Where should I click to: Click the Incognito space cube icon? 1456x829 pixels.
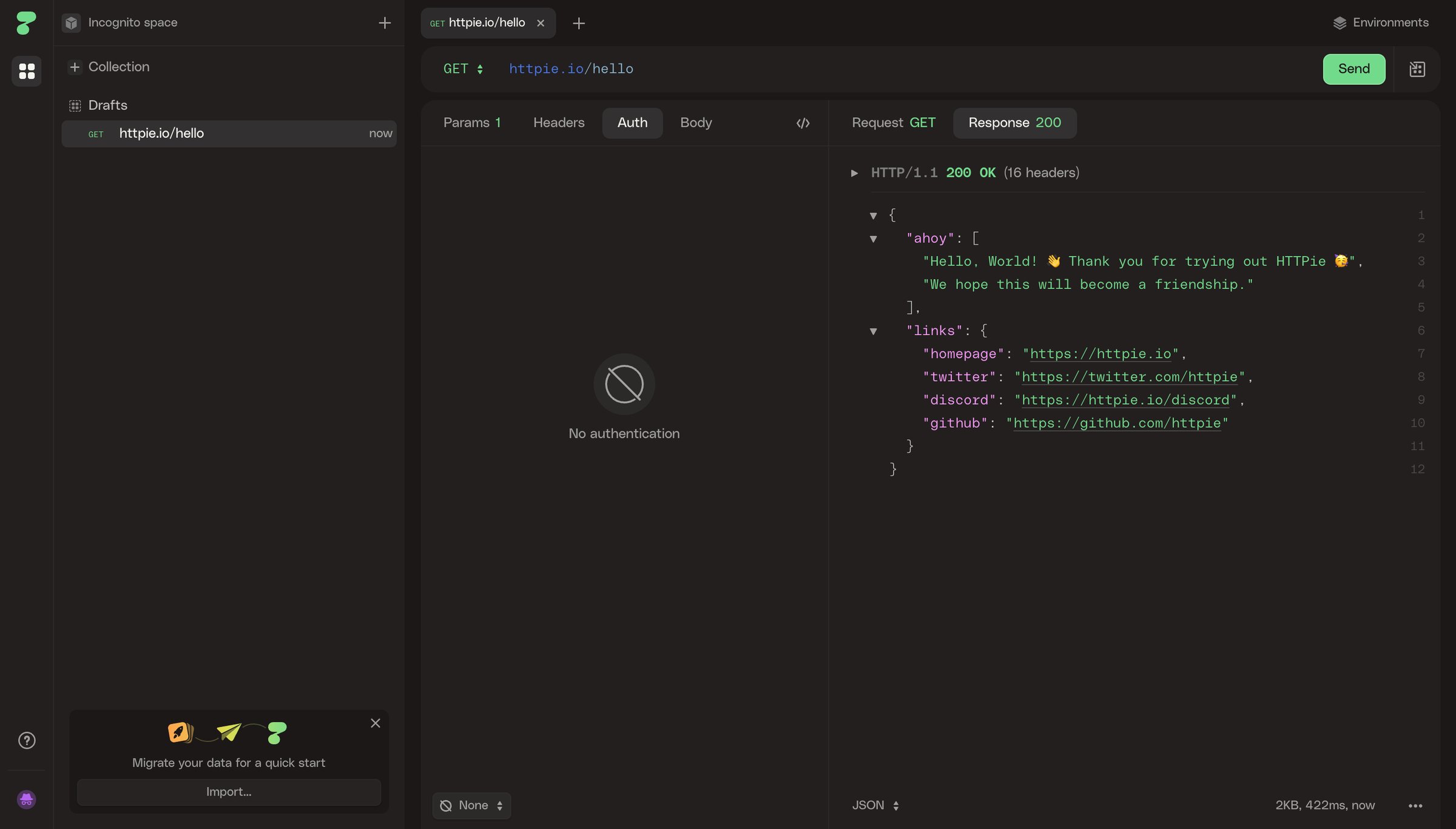click(72, 23)
